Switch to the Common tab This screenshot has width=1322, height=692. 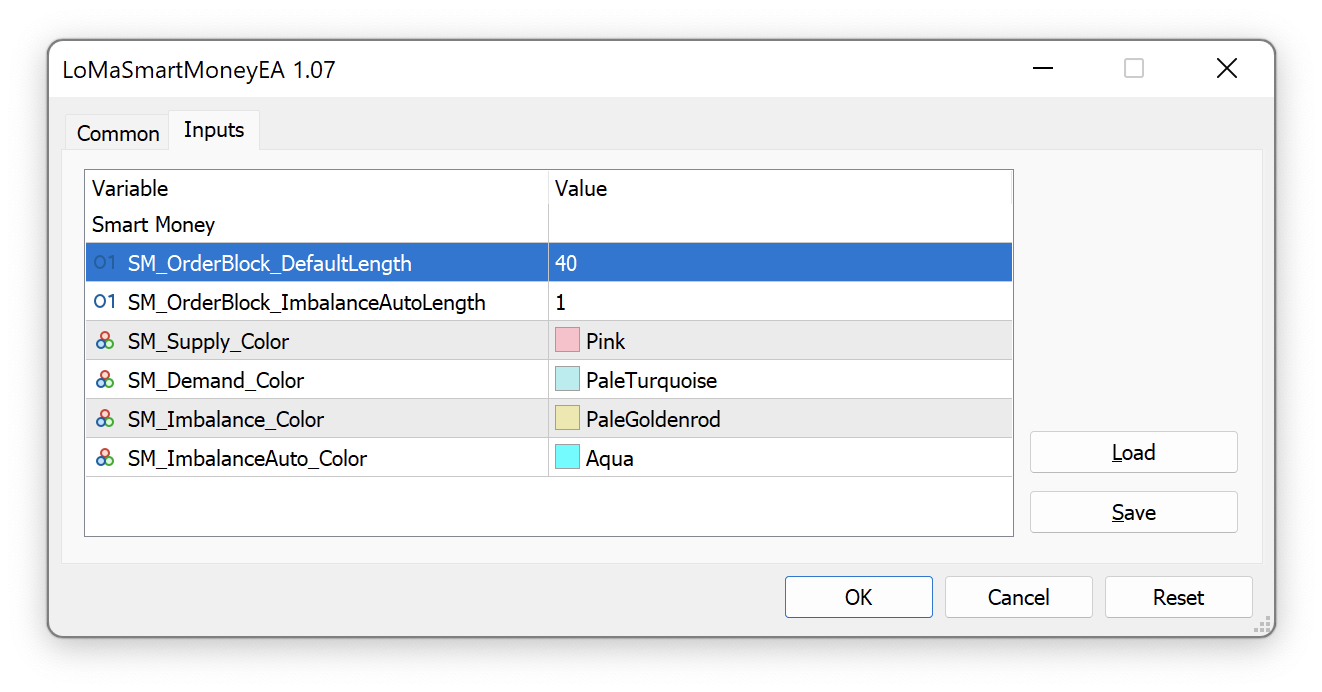click(116, 132)
